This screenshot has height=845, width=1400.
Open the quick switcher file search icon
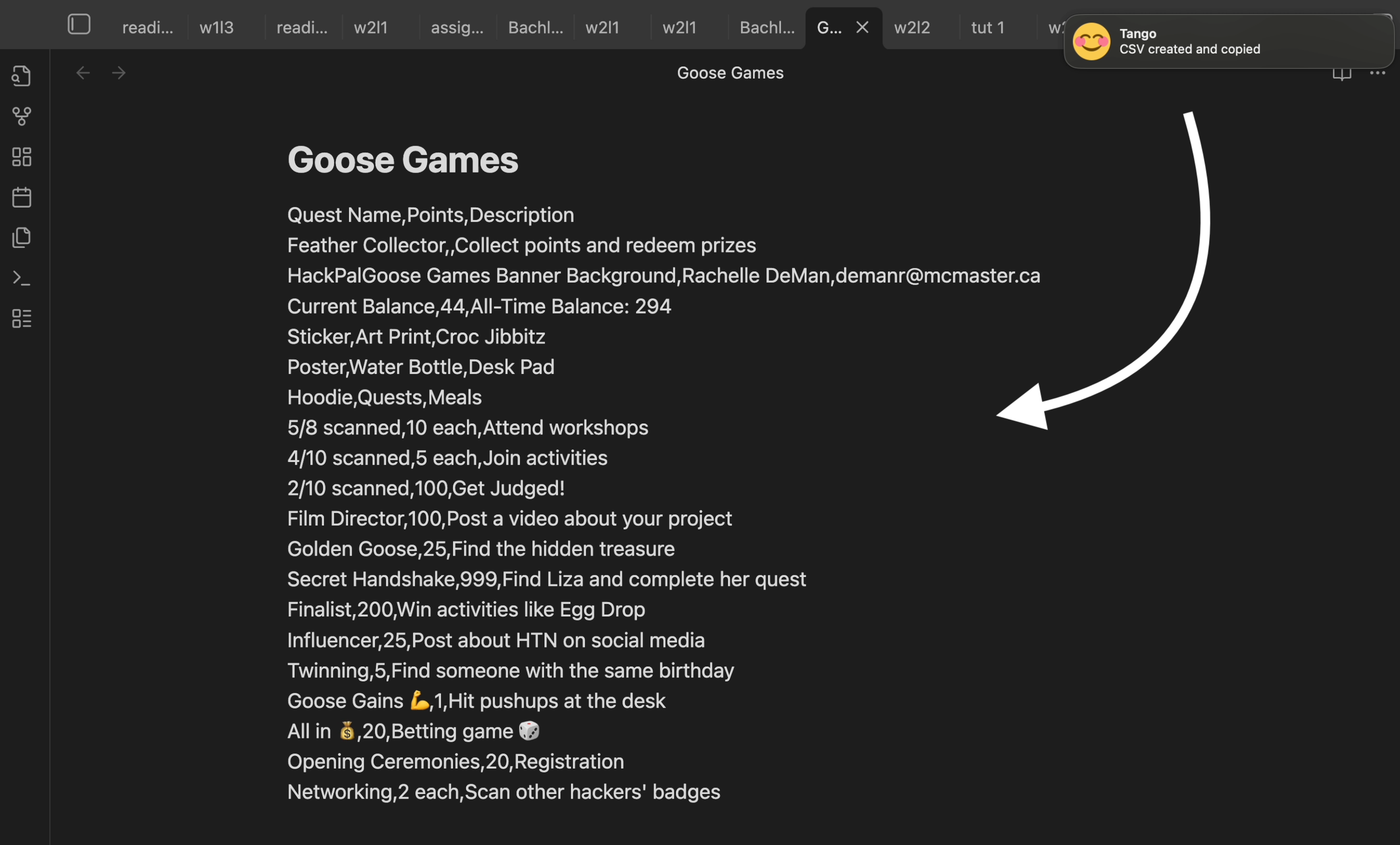(x=21, y=75)
